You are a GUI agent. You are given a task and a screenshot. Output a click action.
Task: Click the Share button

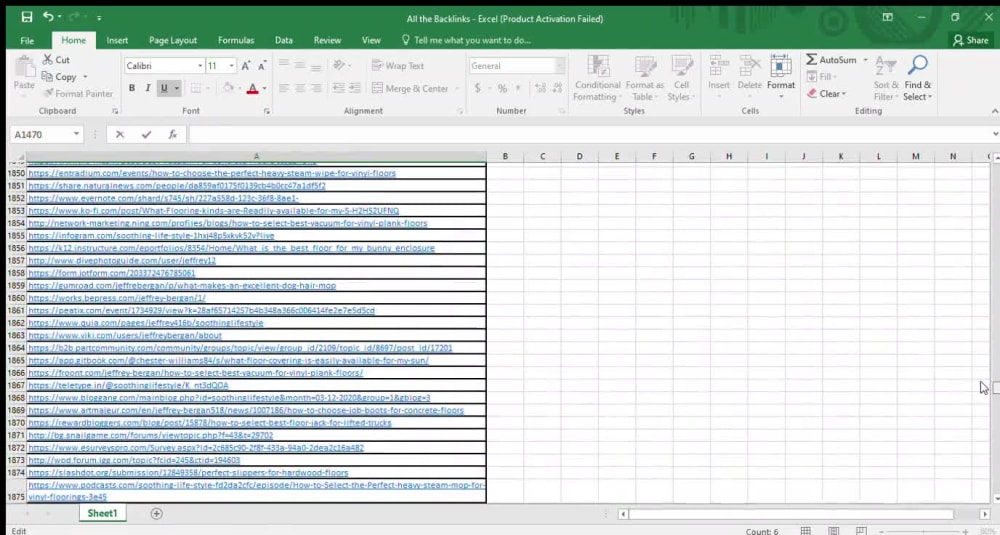(970, 40)
